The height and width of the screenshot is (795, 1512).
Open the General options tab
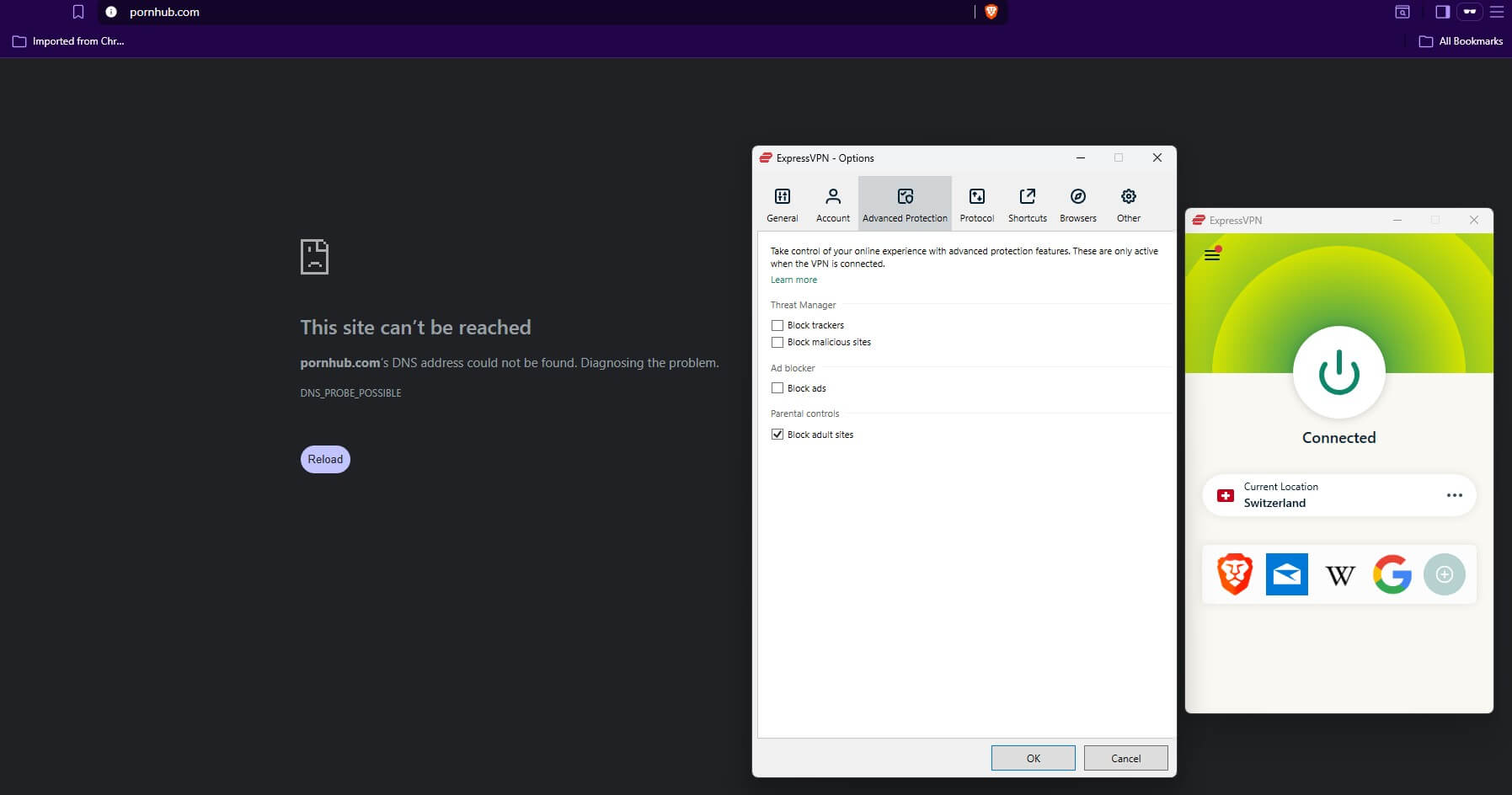[x=782, y=205]
